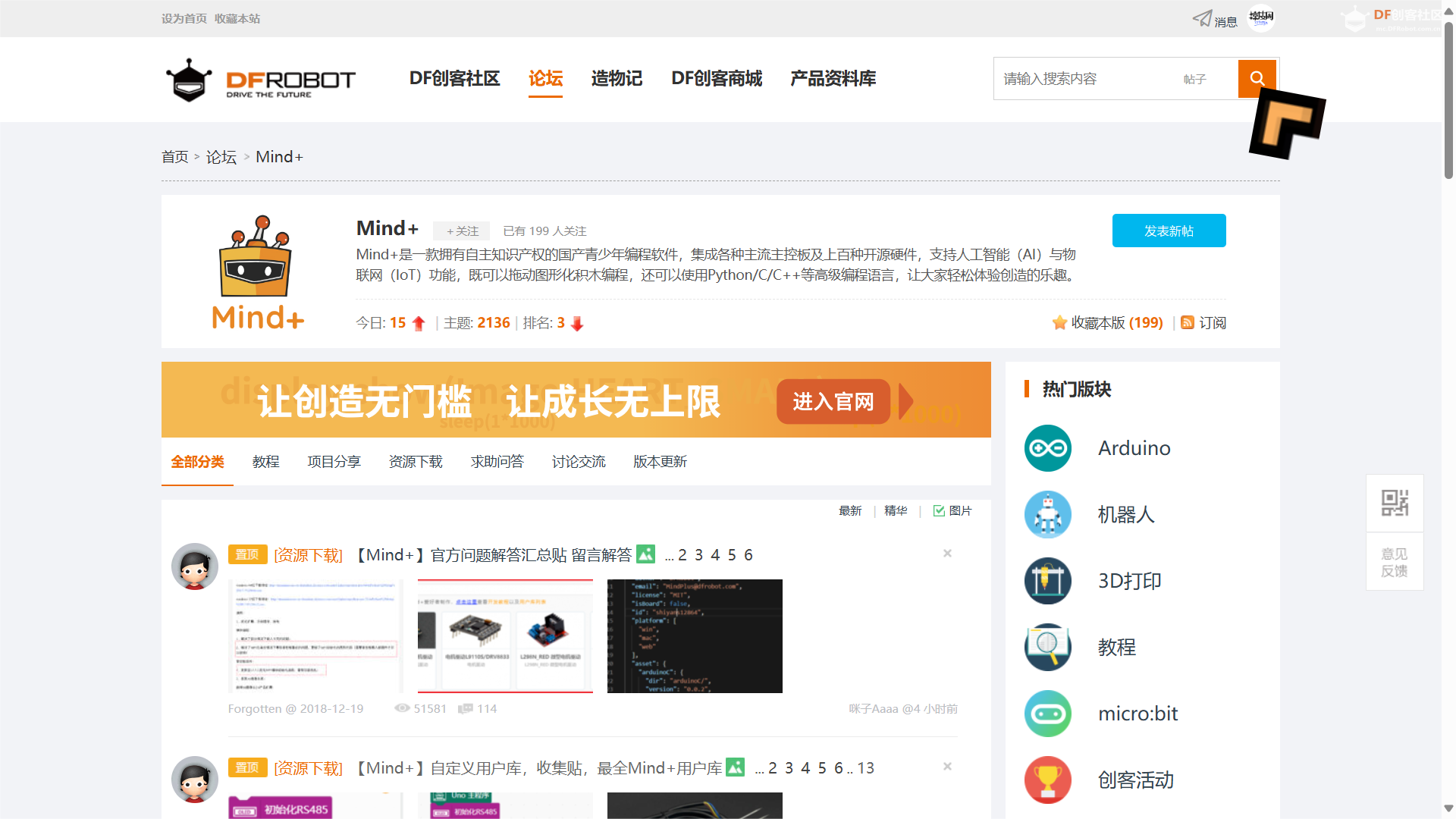Viewport: 1456px width, 819px height.
Task: Click the micro:bit board icon
Action: tap(1048, 714)
